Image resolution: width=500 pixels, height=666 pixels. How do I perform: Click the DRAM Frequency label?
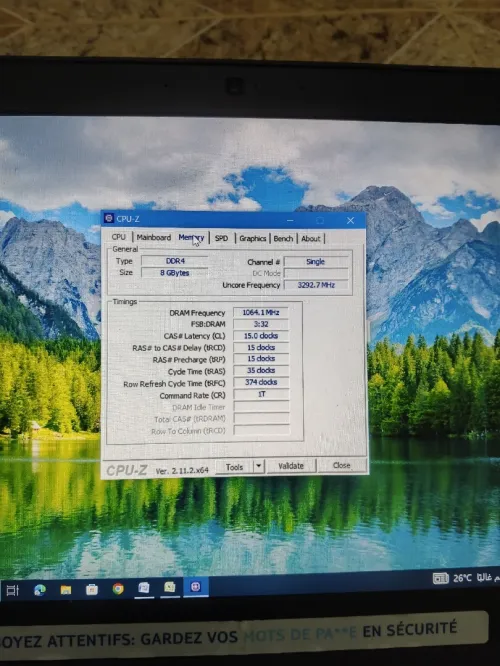pos(197,313)
